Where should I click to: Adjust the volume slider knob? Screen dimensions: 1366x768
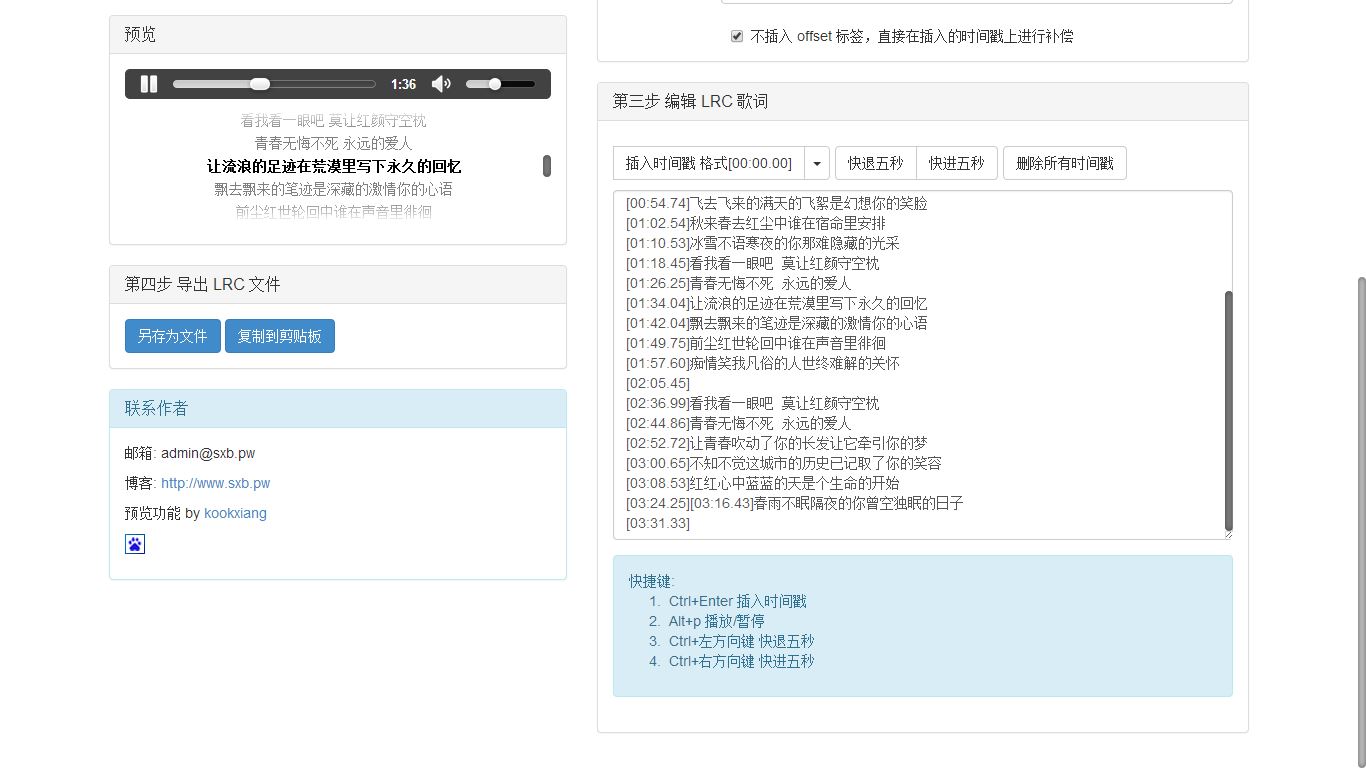[x=495, y=84]
